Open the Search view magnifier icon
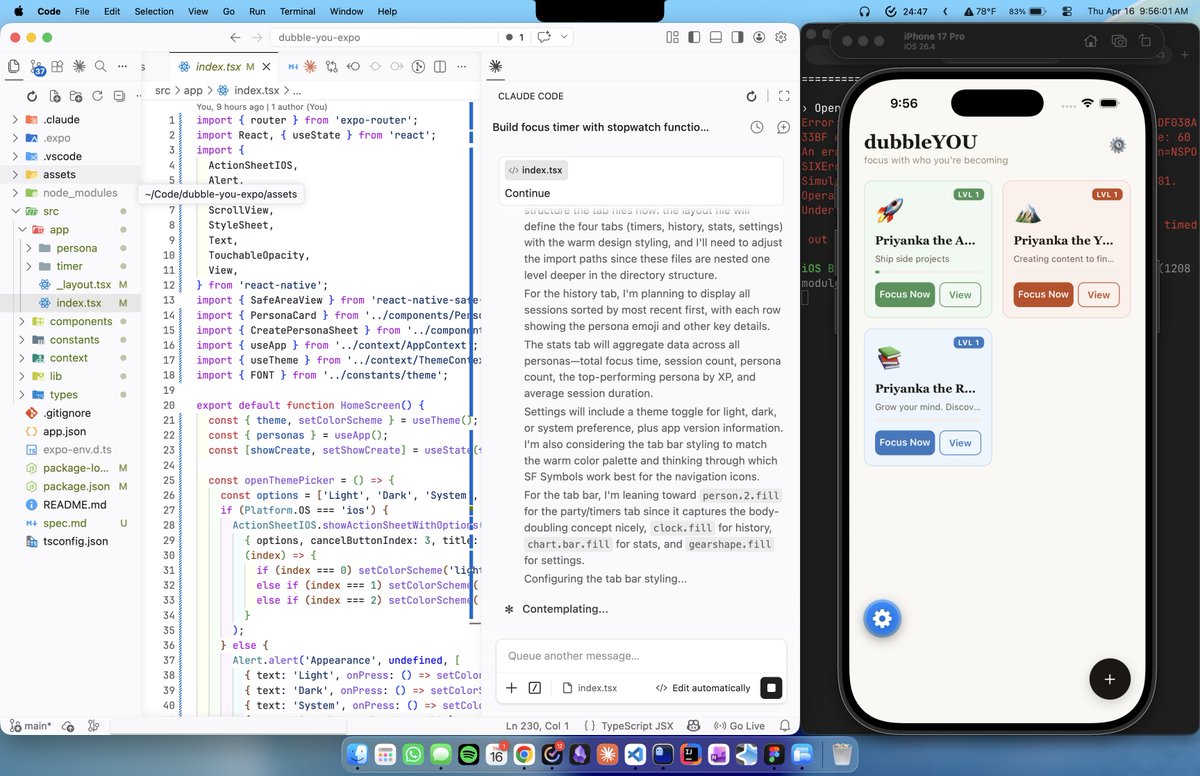Viewport: 1200px width, 776px height. (101, 66)
